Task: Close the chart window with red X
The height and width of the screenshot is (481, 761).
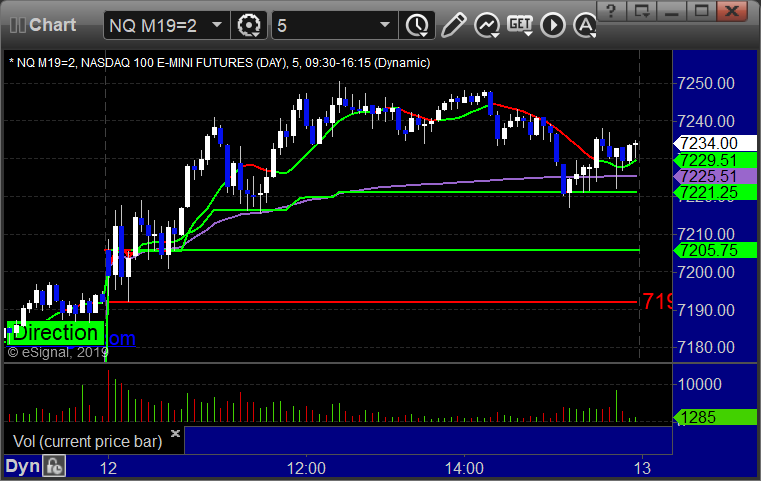Action: tap(732, 11)
